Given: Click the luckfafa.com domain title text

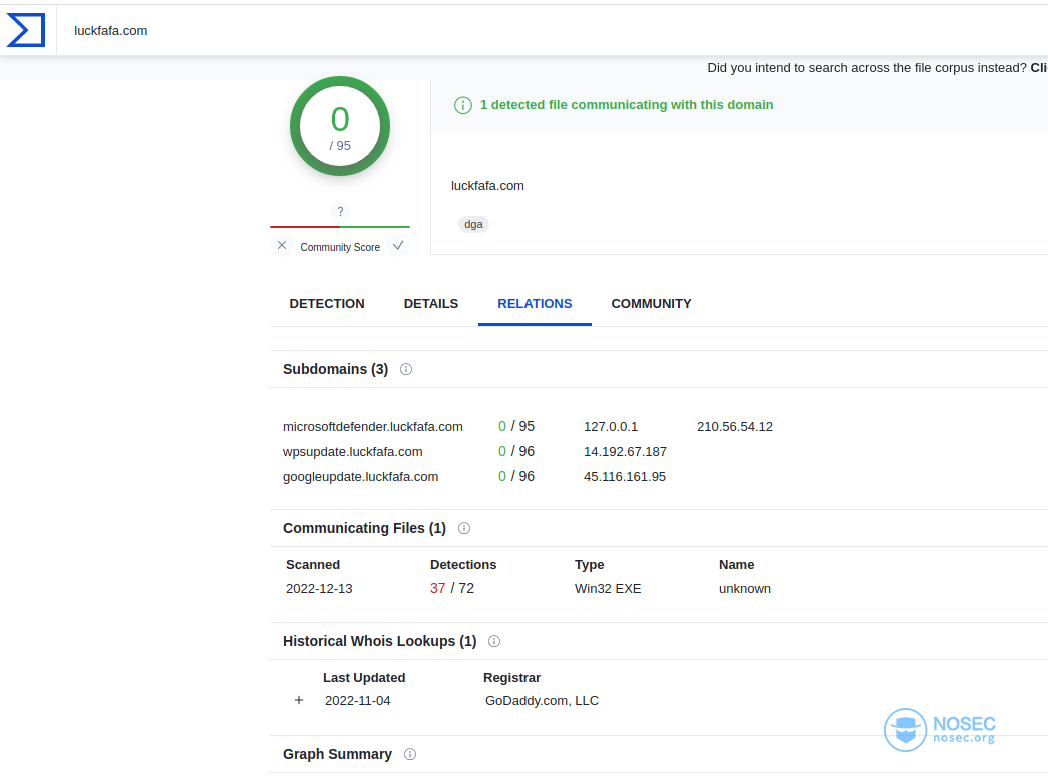Looking at the screenshot, I should [x=487, y=186].
